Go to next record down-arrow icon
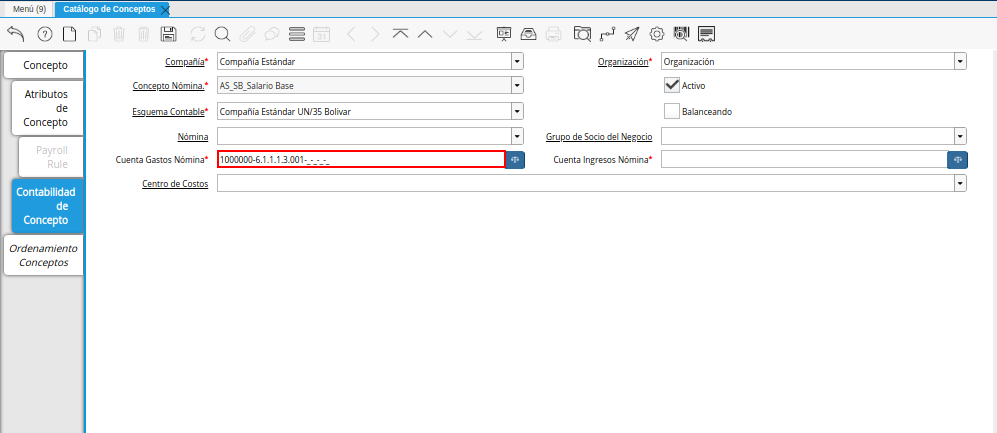 pos(450,34)
